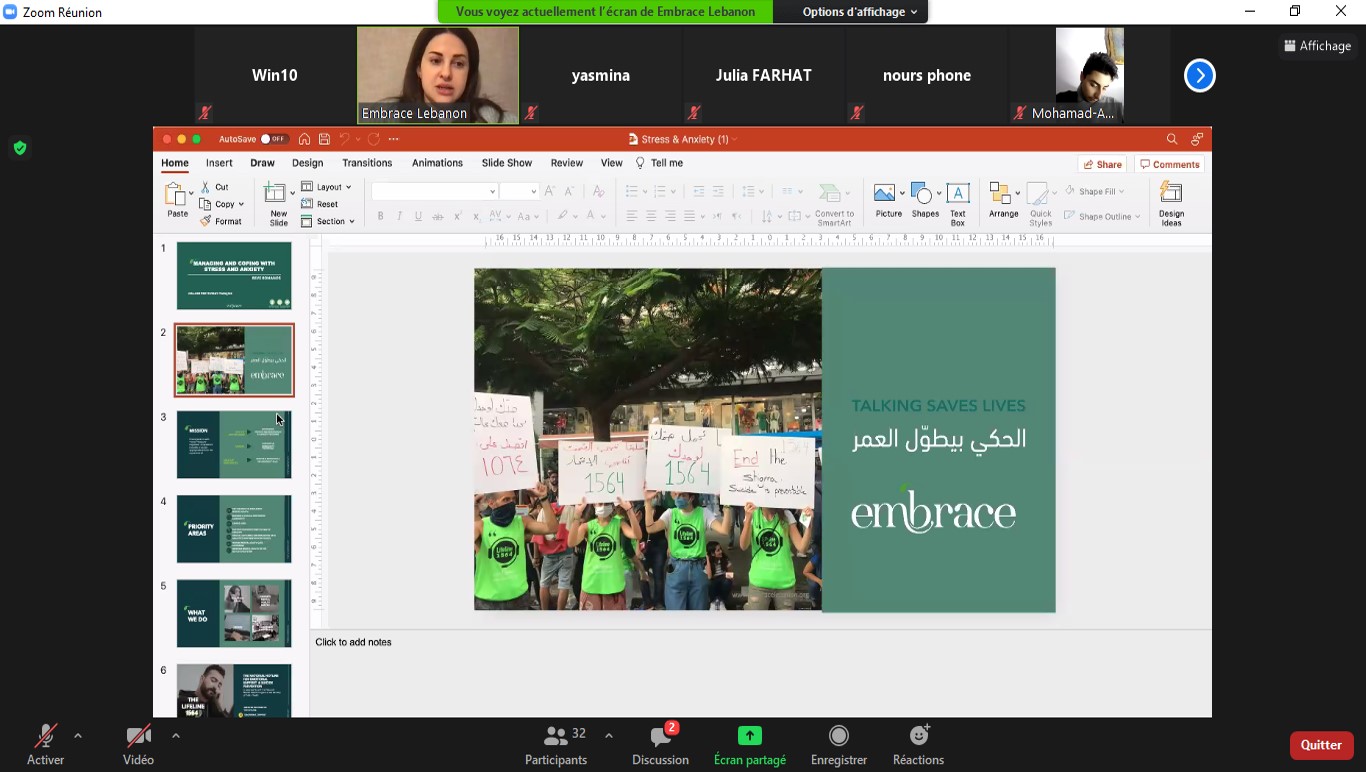
Task: Open the more options ellipsis in title bar
Action: coord(394,139)
